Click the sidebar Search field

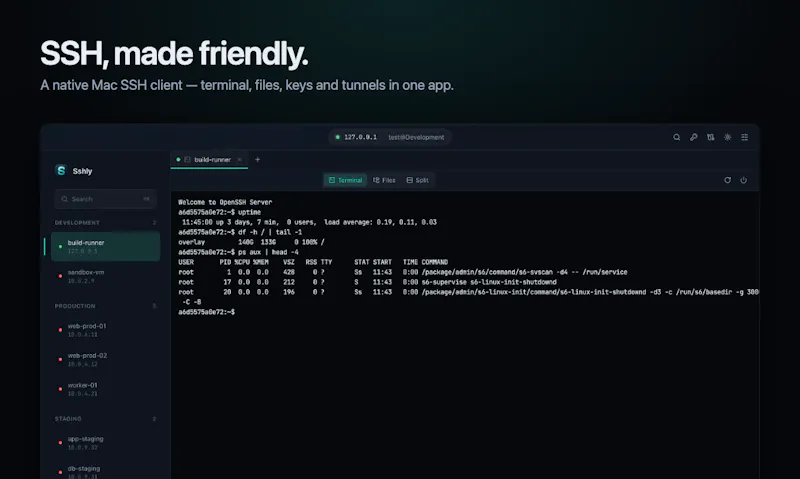point(105,199)
